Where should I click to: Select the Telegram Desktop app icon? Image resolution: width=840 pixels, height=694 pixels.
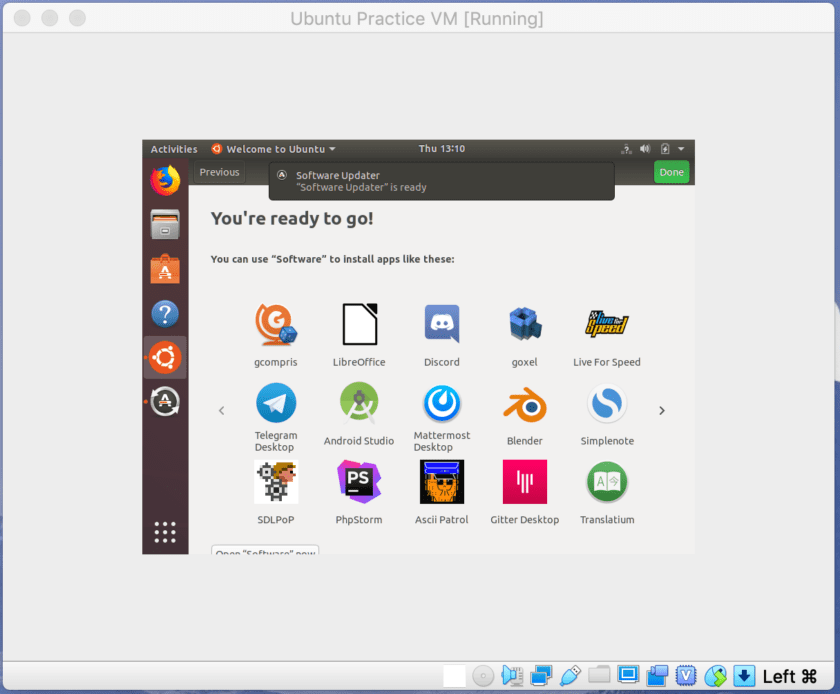point(276,403)
